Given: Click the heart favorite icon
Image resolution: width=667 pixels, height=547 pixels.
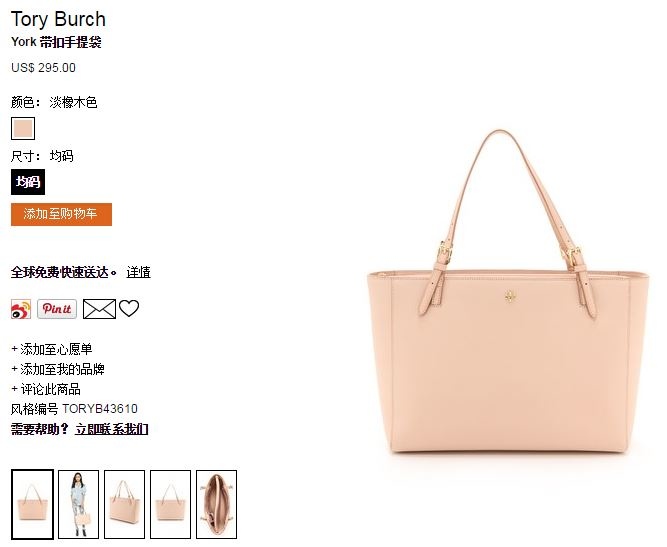Looking at the screenshot, I should (x=129, y=308).
